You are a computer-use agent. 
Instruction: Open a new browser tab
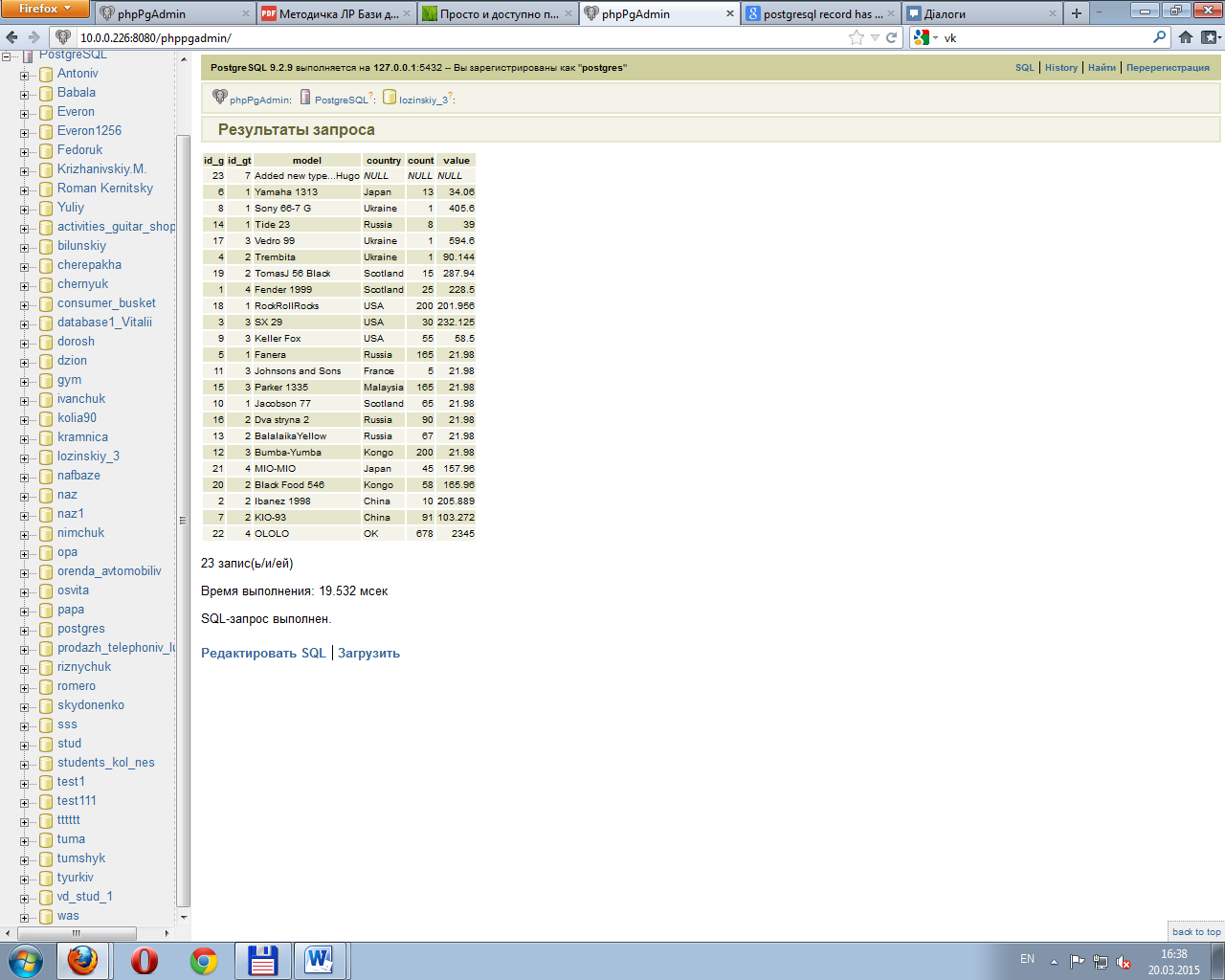pos(1077,13)
